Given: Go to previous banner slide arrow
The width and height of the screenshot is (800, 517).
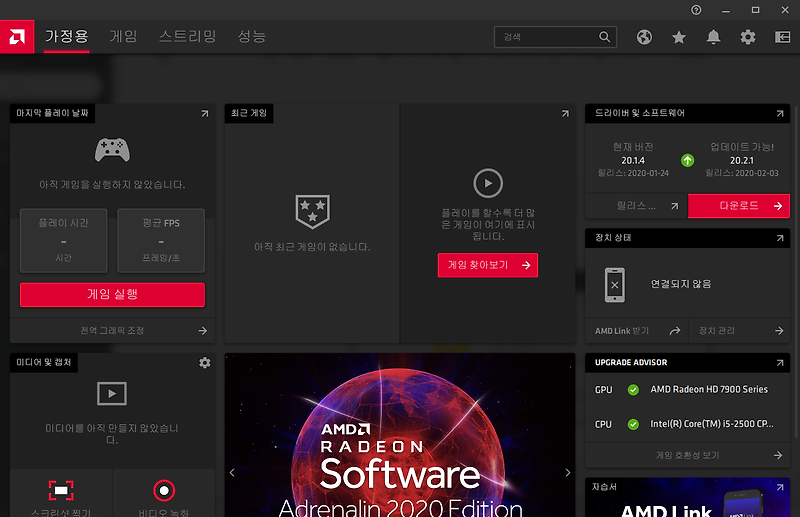Looking at the screenshot, I should (x=232, y=473).
